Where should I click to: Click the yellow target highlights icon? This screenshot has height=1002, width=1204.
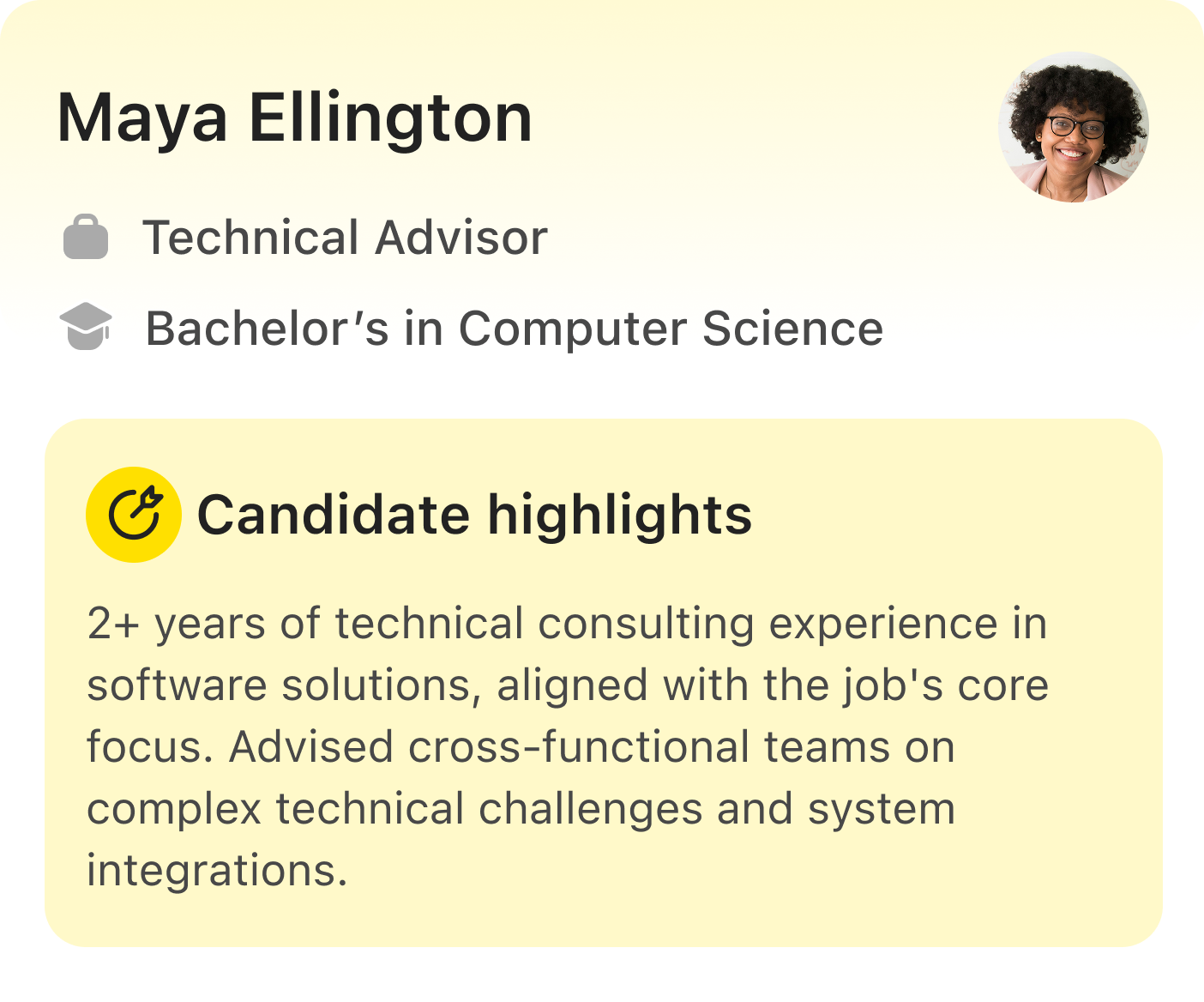pos(134,515)
